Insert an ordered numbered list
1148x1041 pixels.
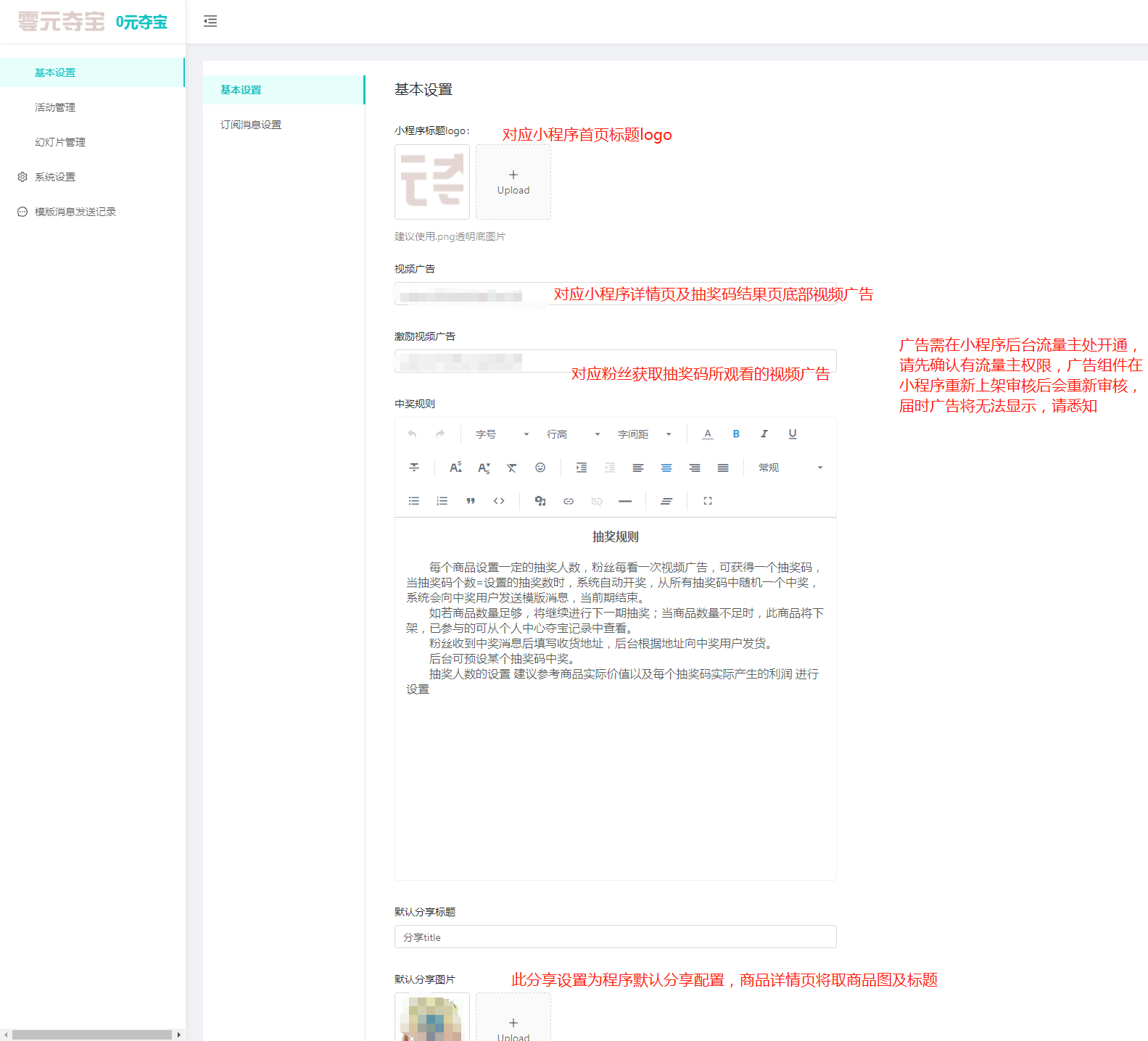click(442, 501)
